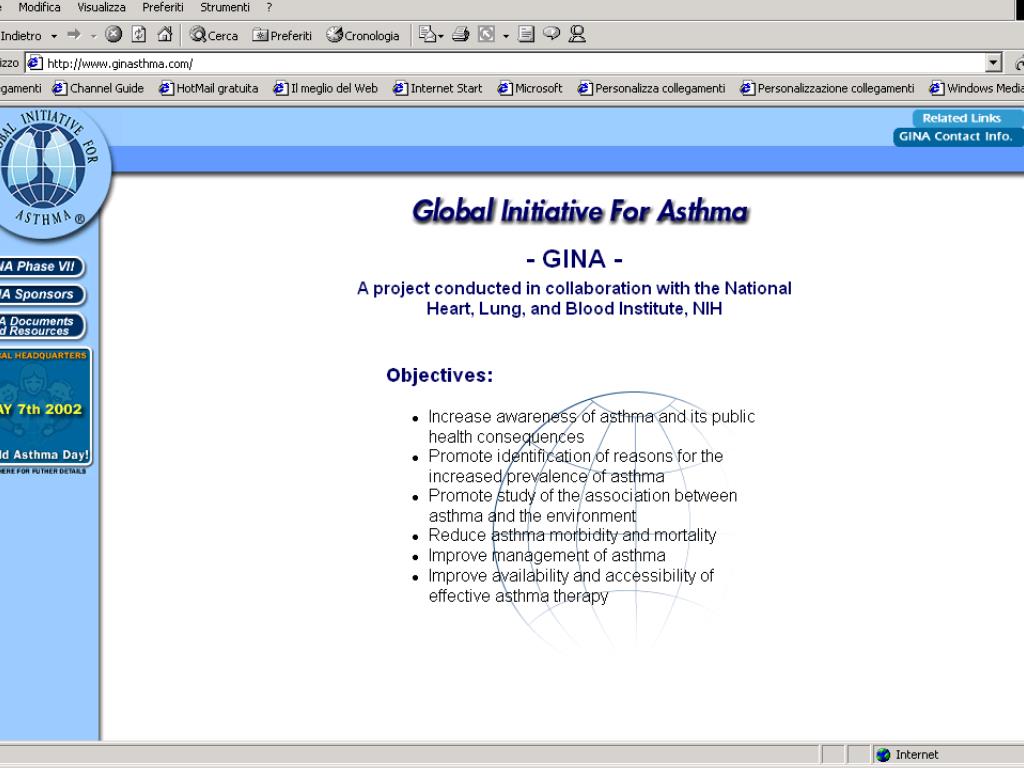Click the Indietro back button

[21, 35]
